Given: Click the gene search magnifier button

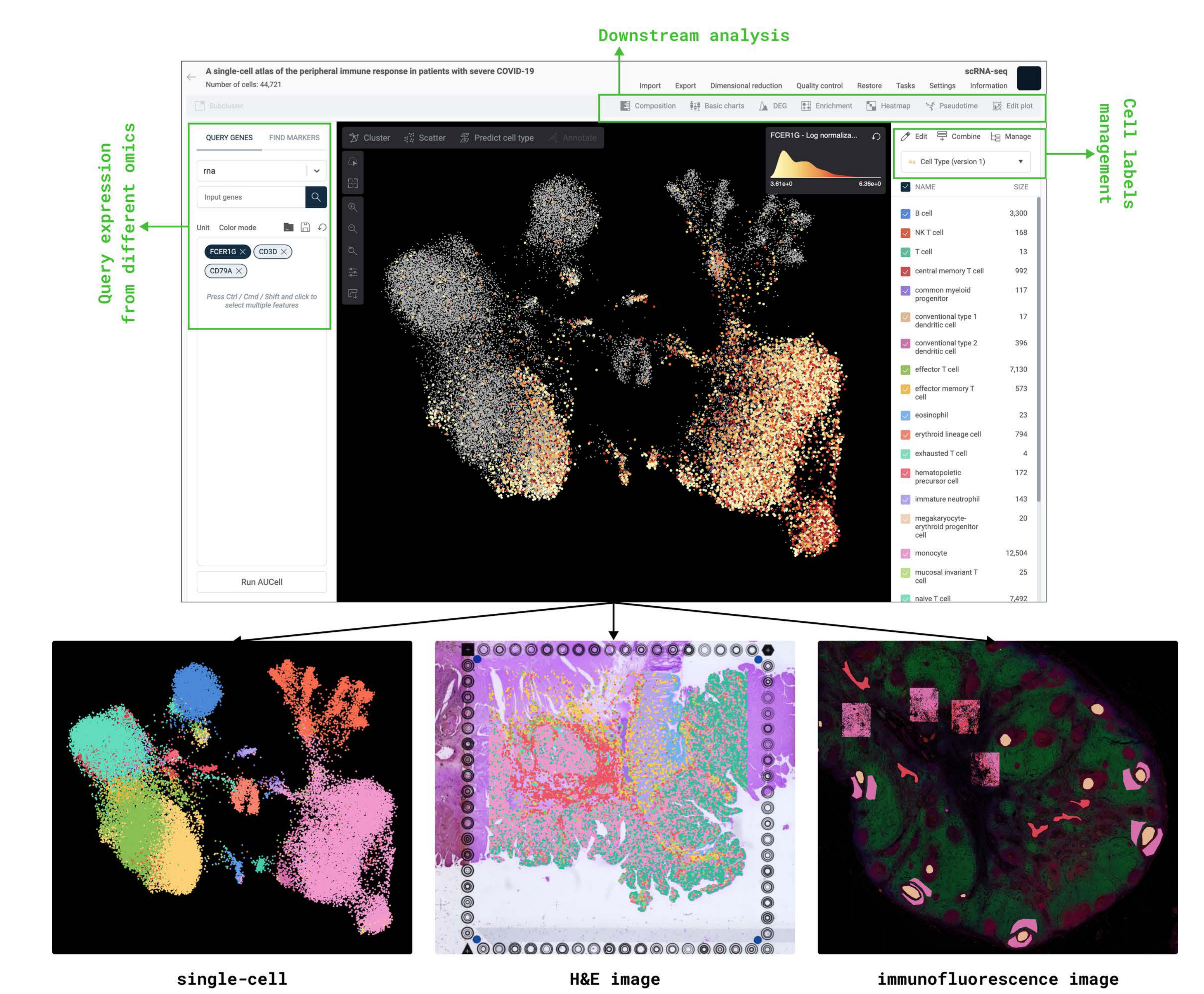Looking at the screenshot, I should (315, 197).
